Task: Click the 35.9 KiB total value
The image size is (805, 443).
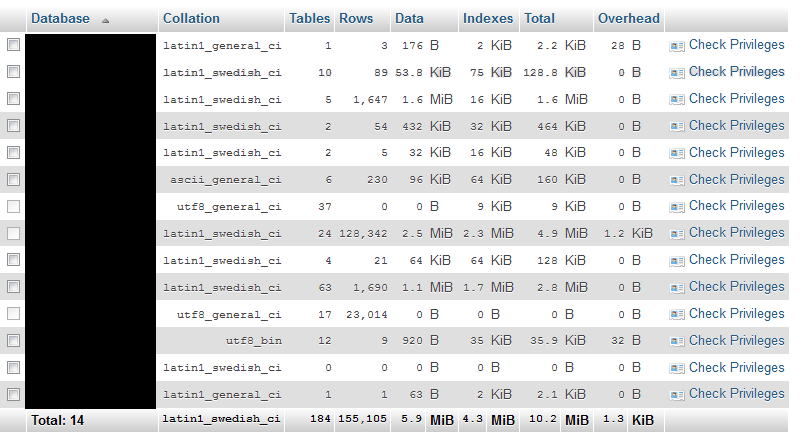Action: coord(558,340)
